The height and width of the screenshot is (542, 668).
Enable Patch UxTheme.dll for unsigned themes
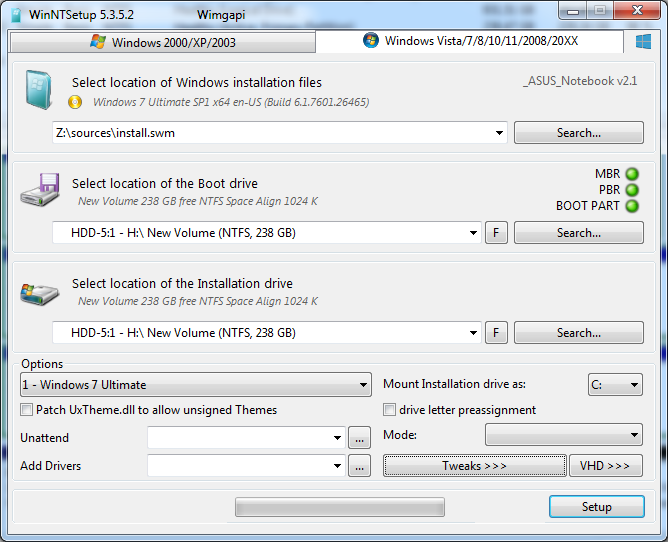coord(26,410)
